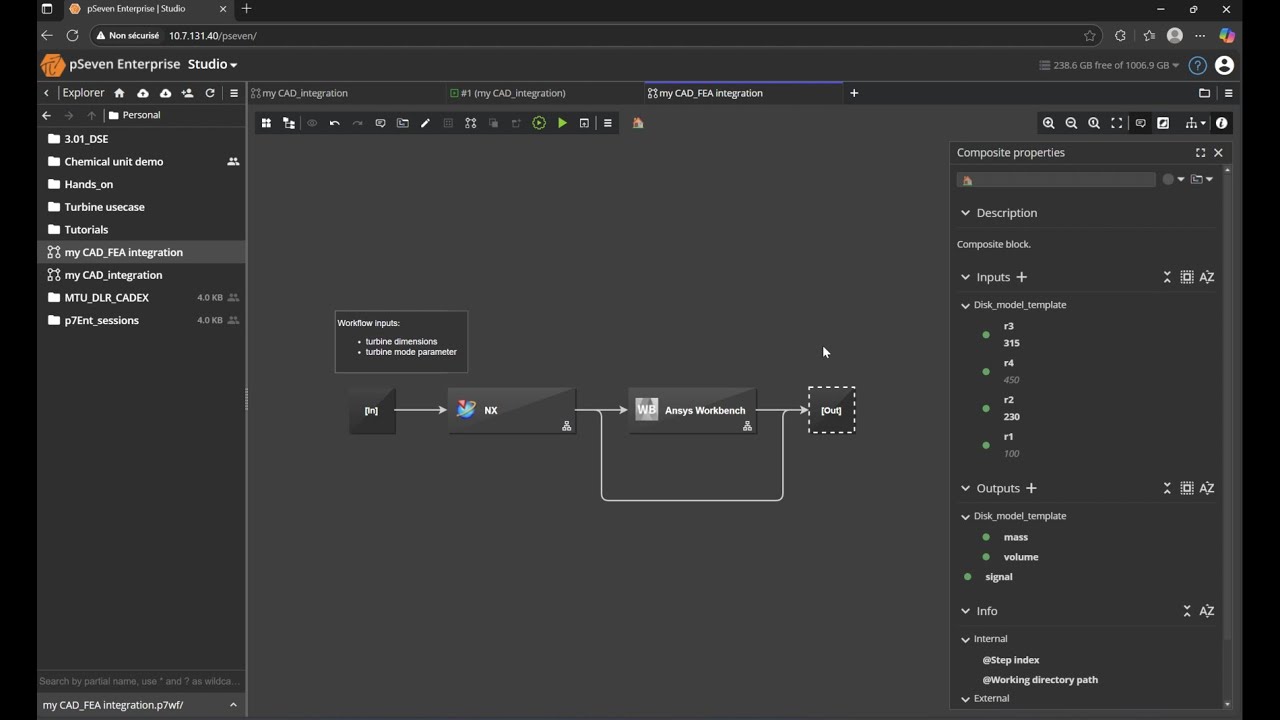The image size is (1280, 720).
Task: Toggle the green dot beside signal output
Action: [x=967, y=577]
